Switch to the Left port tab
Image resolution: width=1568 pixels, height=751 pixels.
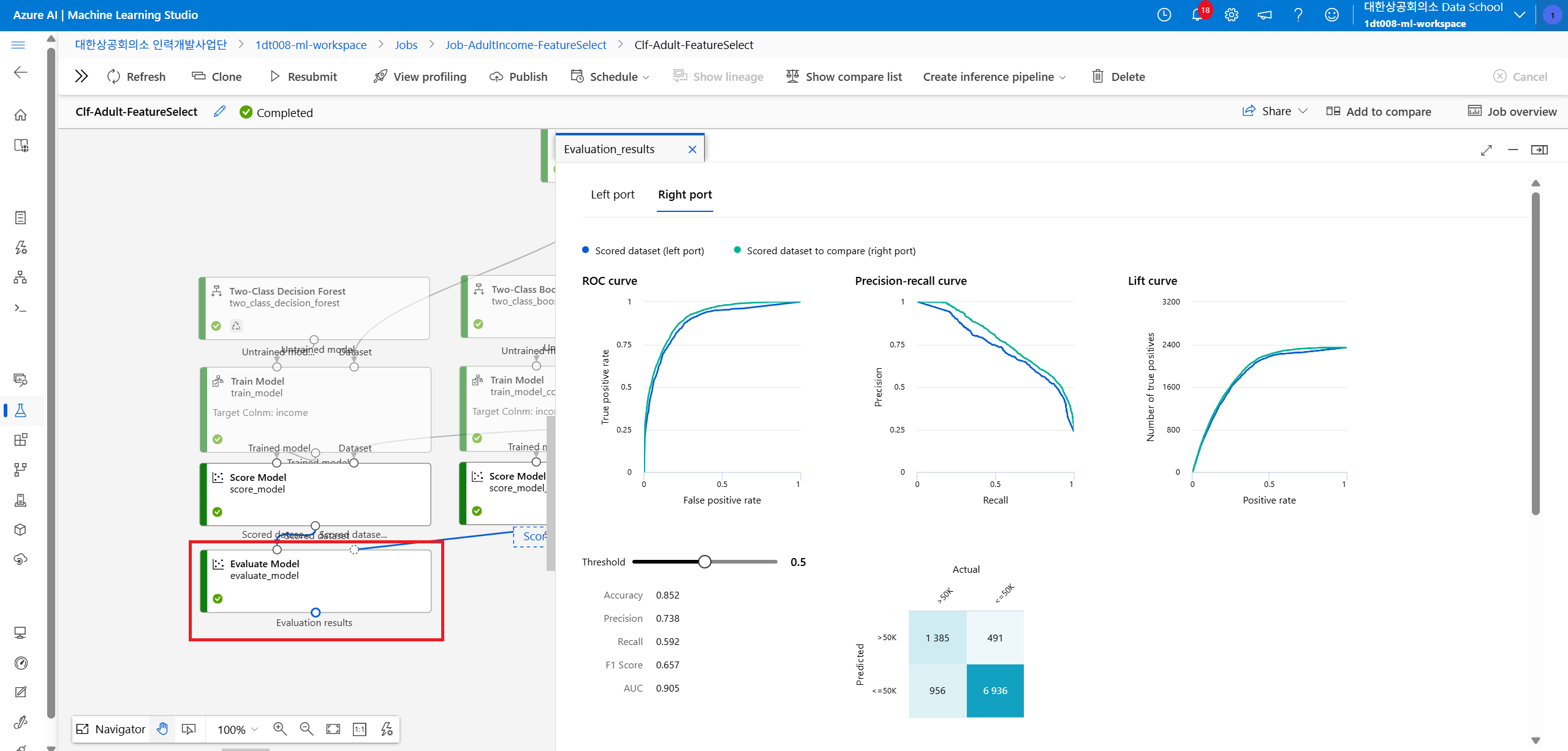tap(612, 195)
